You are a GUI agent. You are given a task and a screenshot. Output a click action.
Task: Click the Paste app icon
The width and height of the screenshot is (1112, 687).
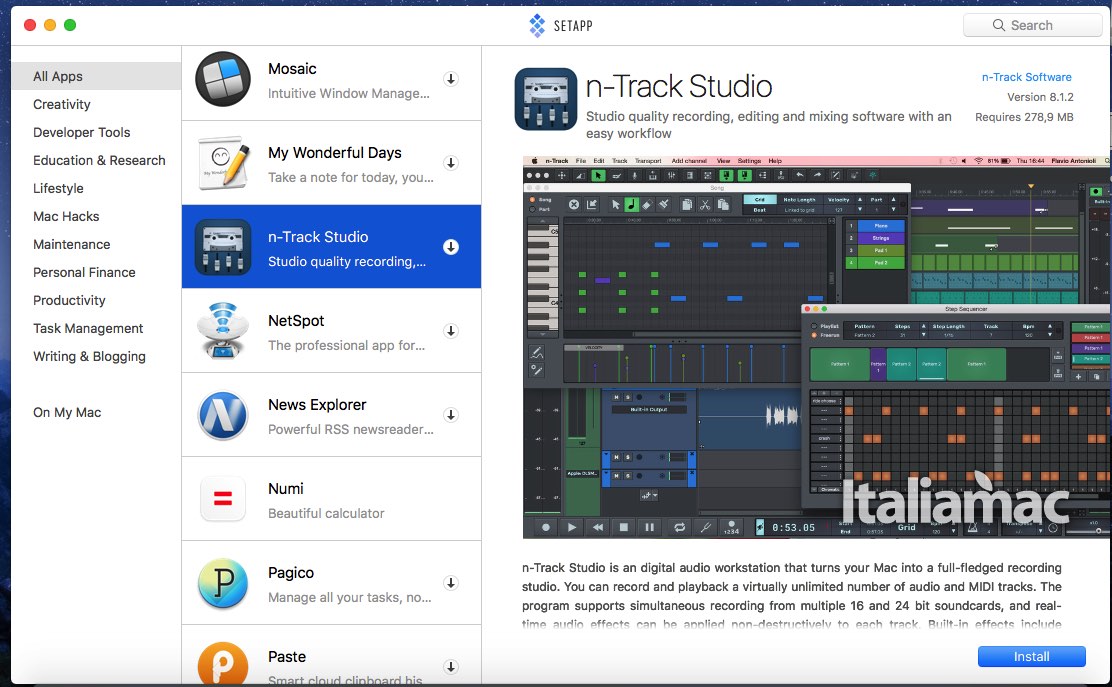pyautogui.click(x=223, y=664)
